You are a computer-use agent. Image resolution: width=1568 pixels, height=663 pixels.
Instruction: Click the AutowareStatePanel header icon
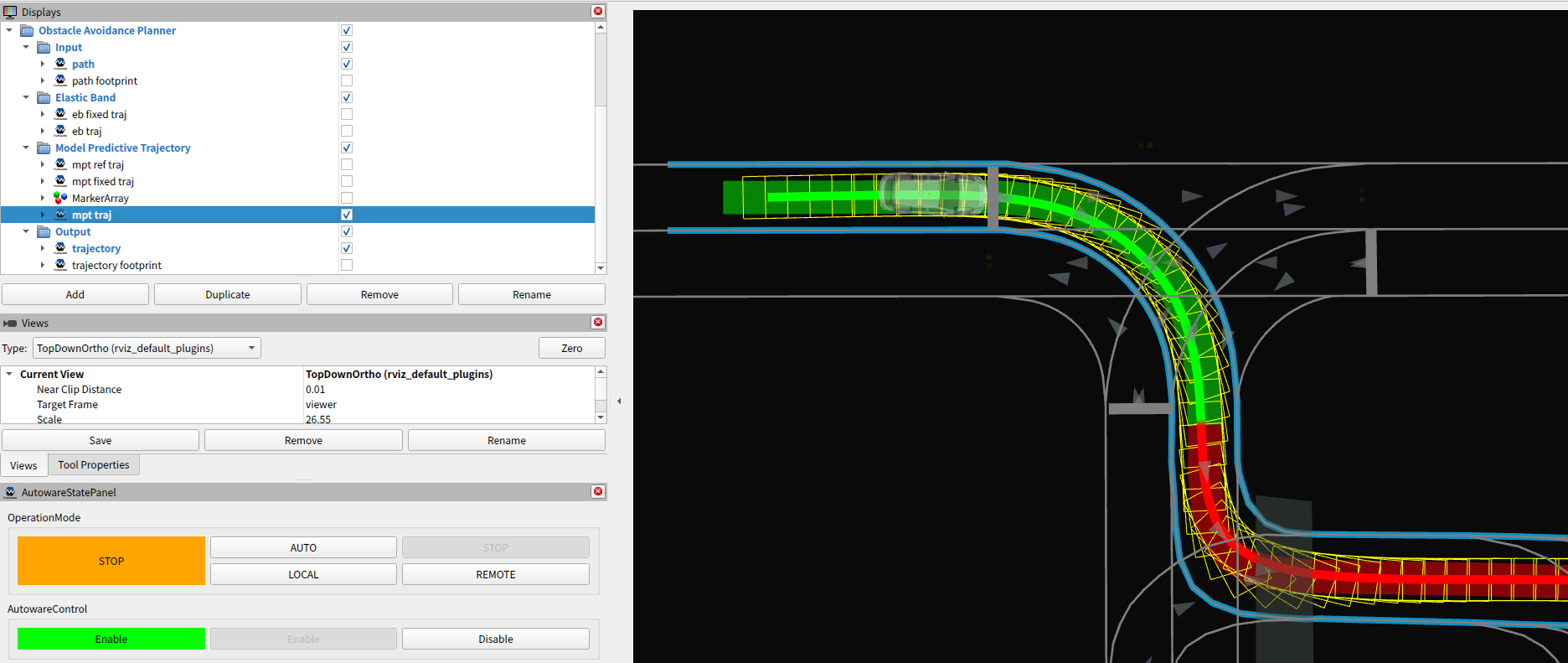(10, 492)
